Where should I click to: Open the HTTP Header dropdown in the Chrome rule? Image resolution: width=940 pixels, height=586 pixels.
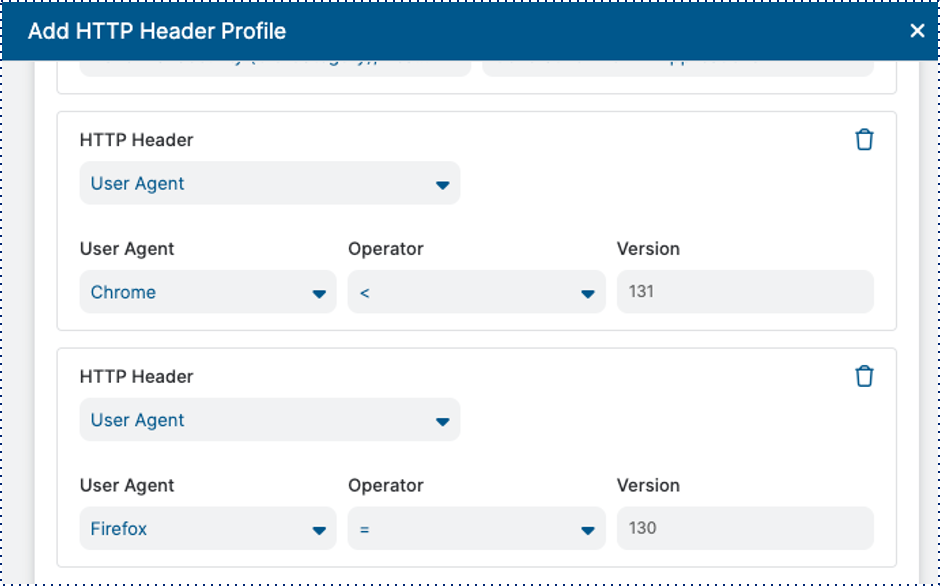pos(269,184)
